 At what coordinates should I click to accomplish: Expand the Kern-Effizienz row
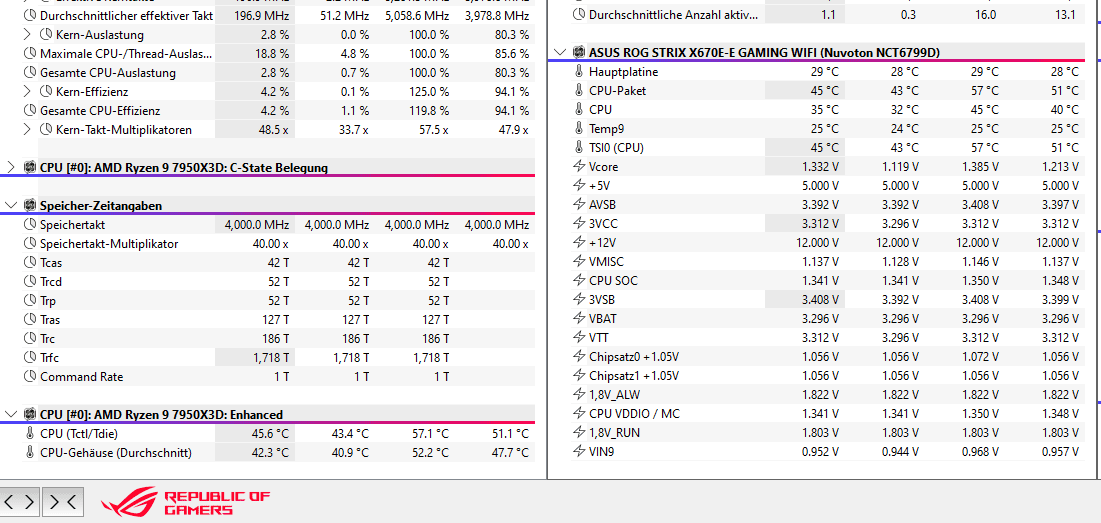[27, 91]
